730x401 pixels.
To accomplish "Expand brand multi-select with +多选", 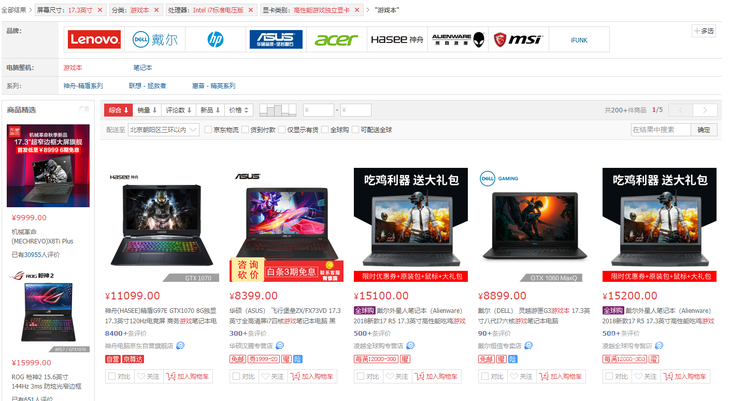I will 703,31.
